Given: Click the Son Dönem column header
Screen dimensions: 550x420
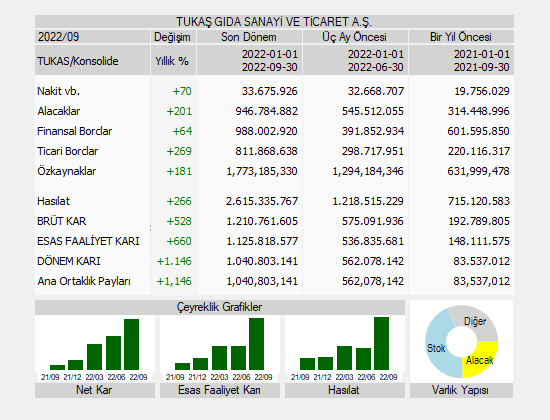Looking at the screenshot, I should [249, 37].
